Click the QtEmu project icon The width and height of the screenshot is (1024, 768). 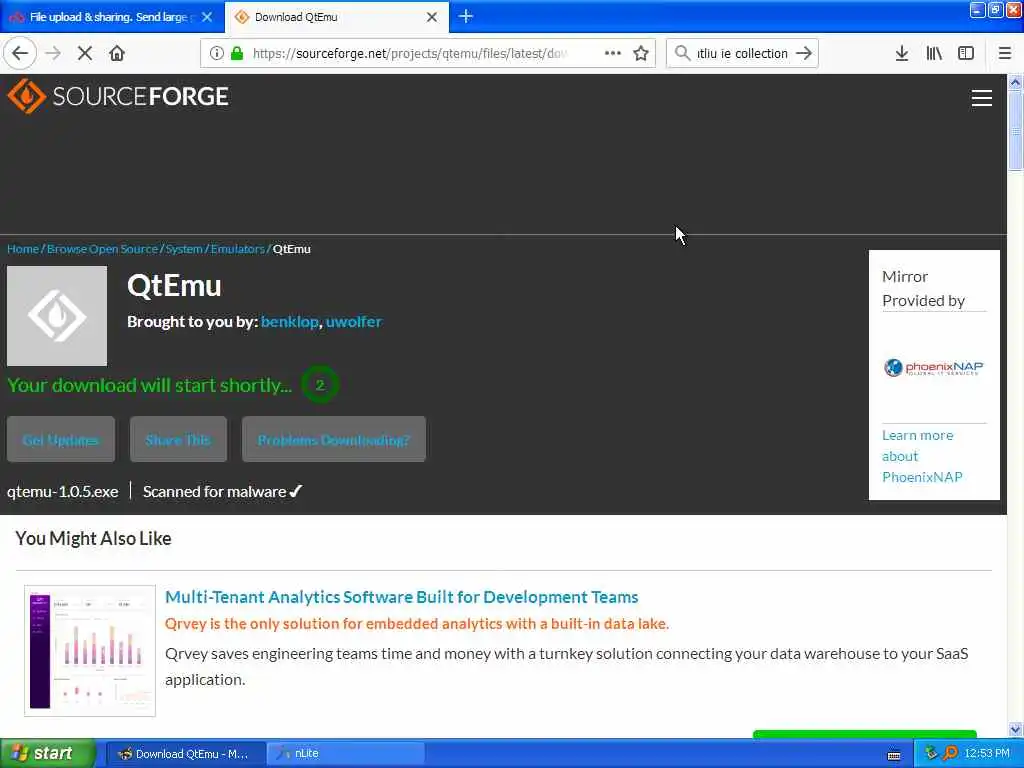pyautogui.click(x=57, y=315)
